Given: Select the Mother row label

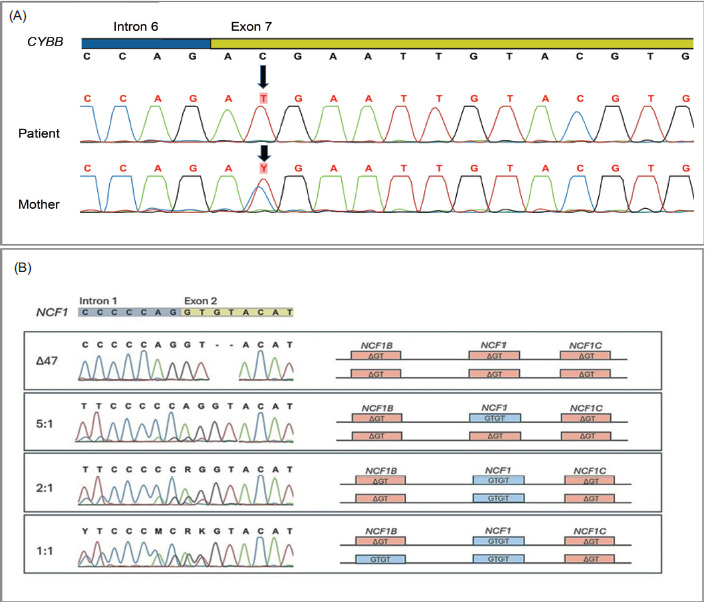Looking at the screenshot, I should pyautogui.click(x=40, y=207).
